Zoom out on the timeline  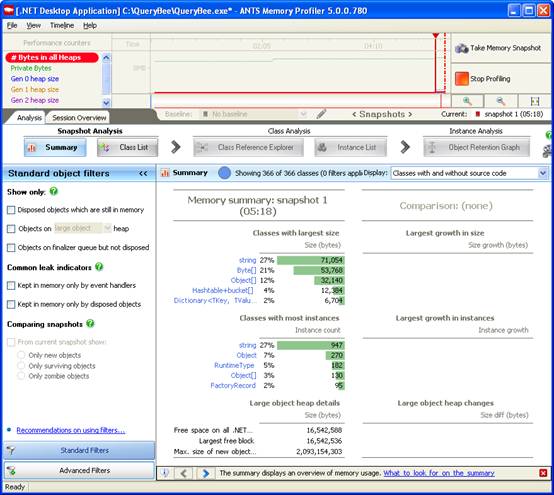tap(500, 101)
